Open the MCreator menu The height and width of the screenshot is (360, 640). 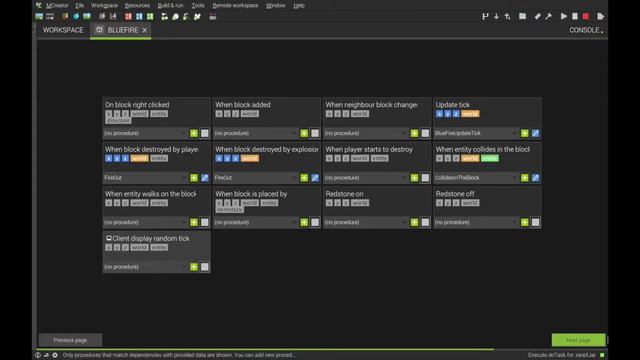[x=57, y=5]
